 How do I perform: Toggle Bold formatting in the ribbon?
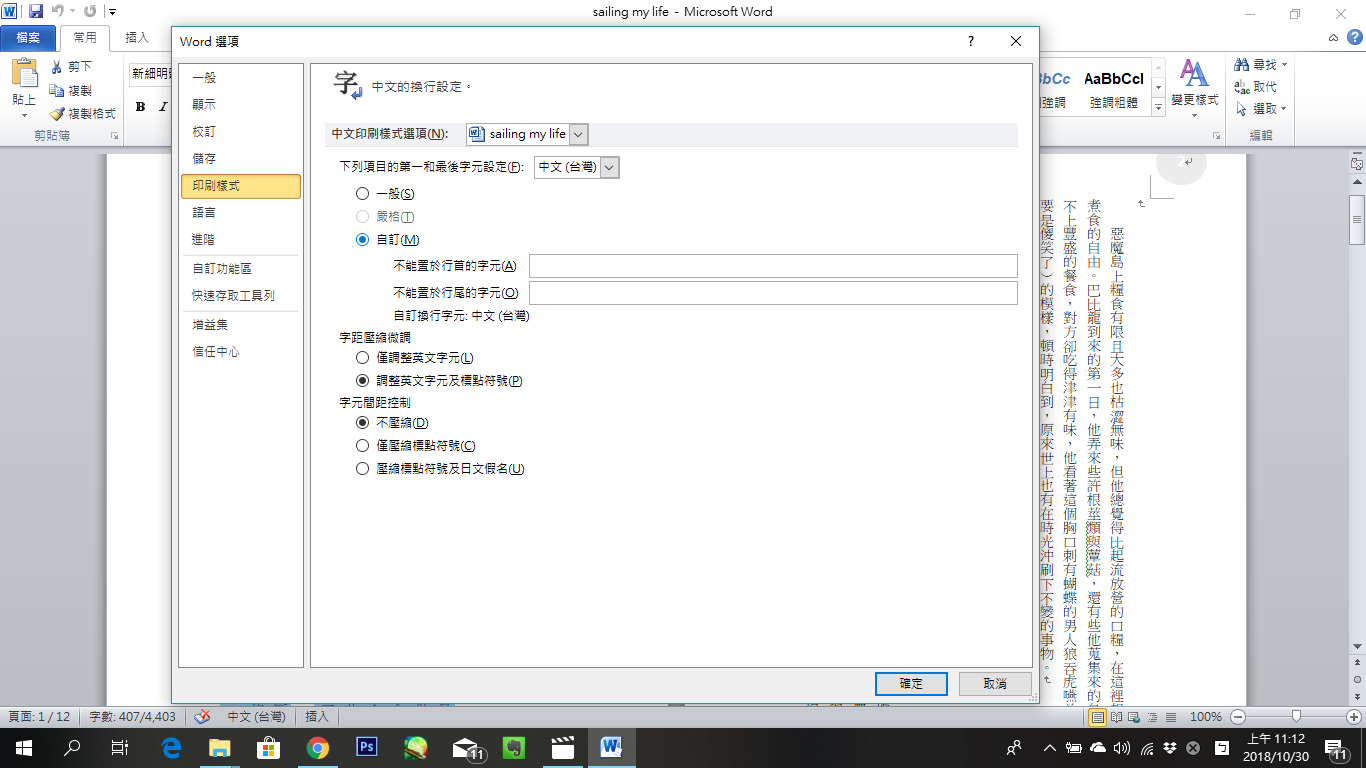coord(140,107)
